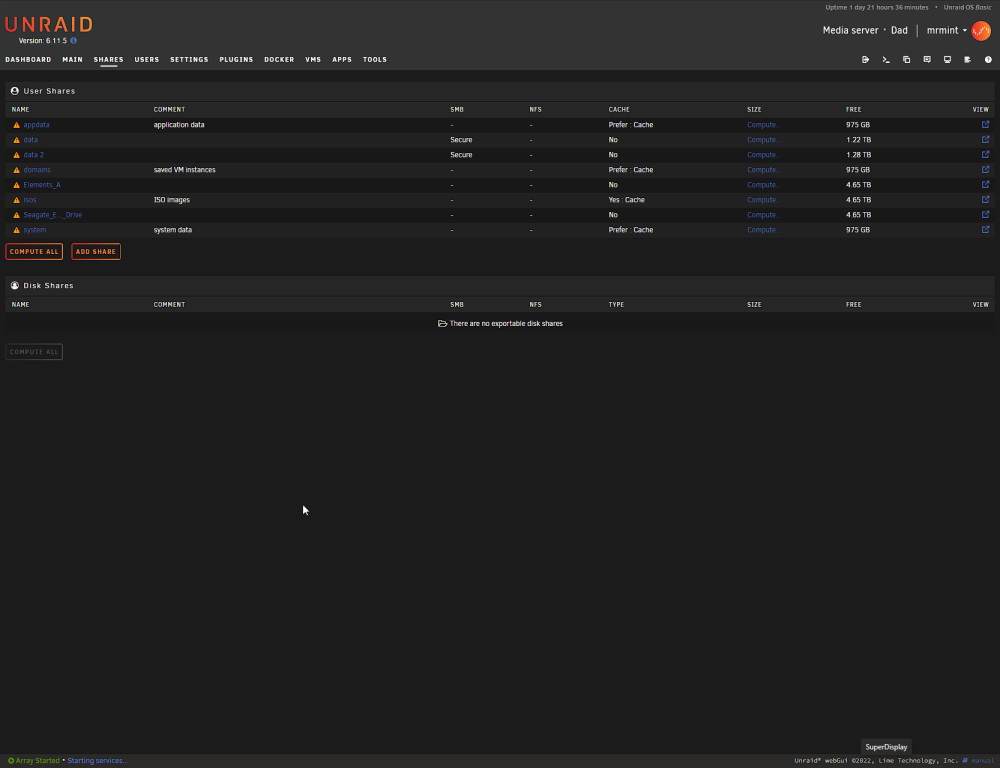1000x768 pixels.
Task: Open the mrmint user dropdown
Action: (946, 31)
